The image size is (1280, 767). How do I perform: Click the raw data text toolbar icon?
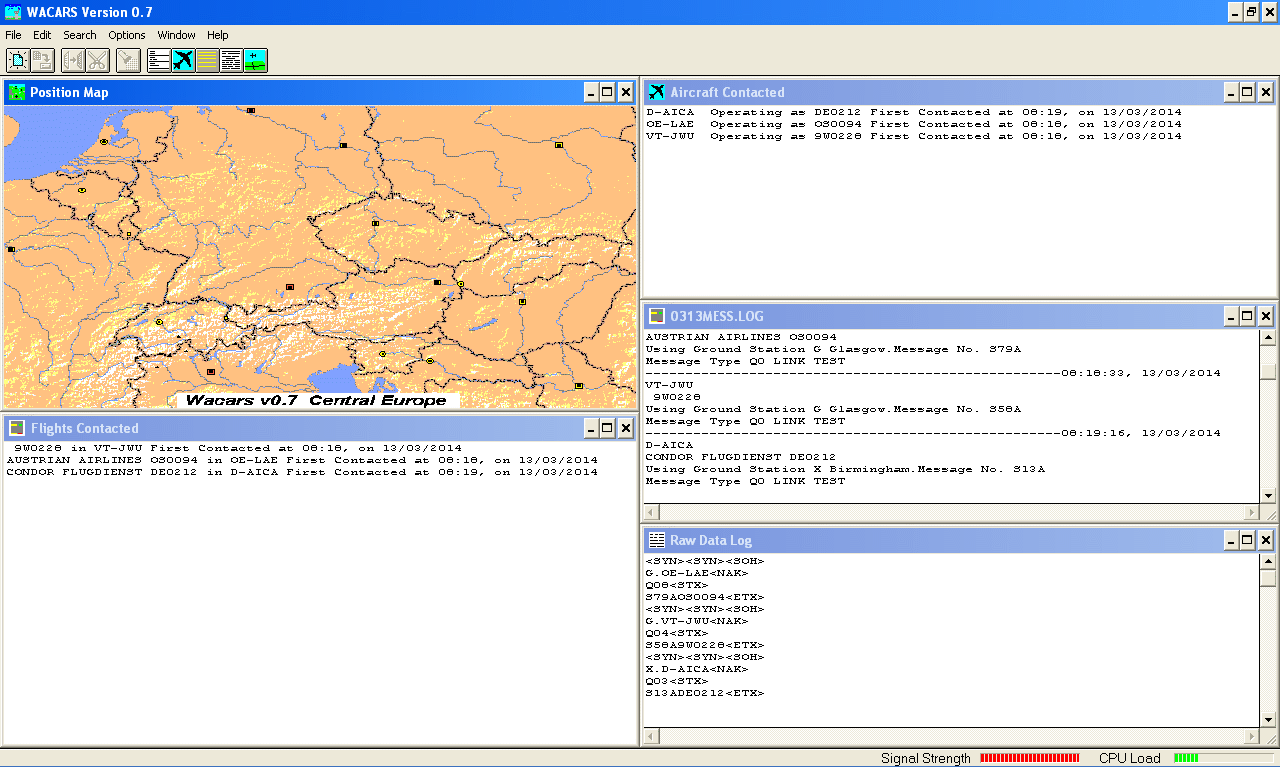[231, 61]
